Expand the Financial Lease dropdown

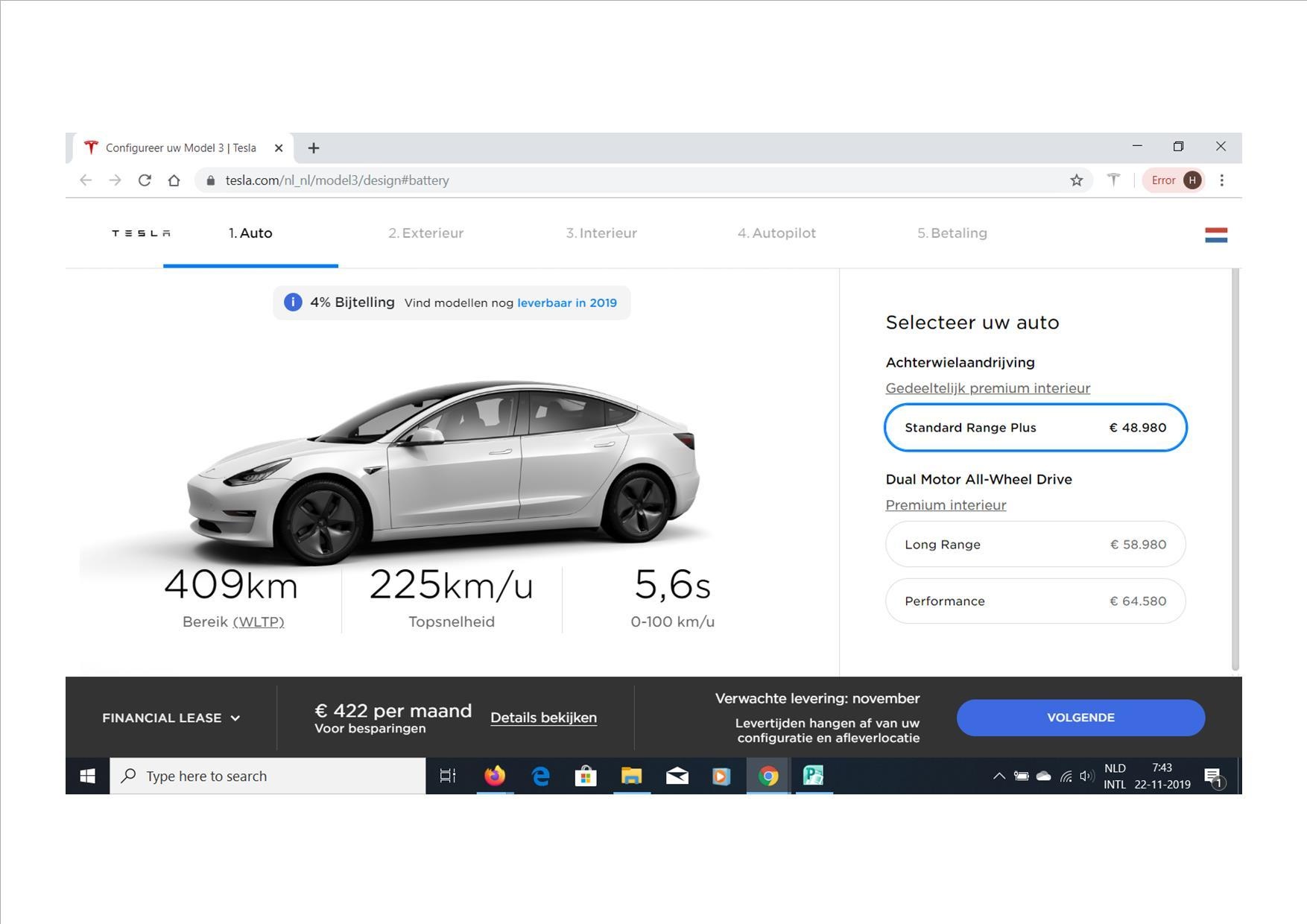pyautogui.click(x=171, y=718)
